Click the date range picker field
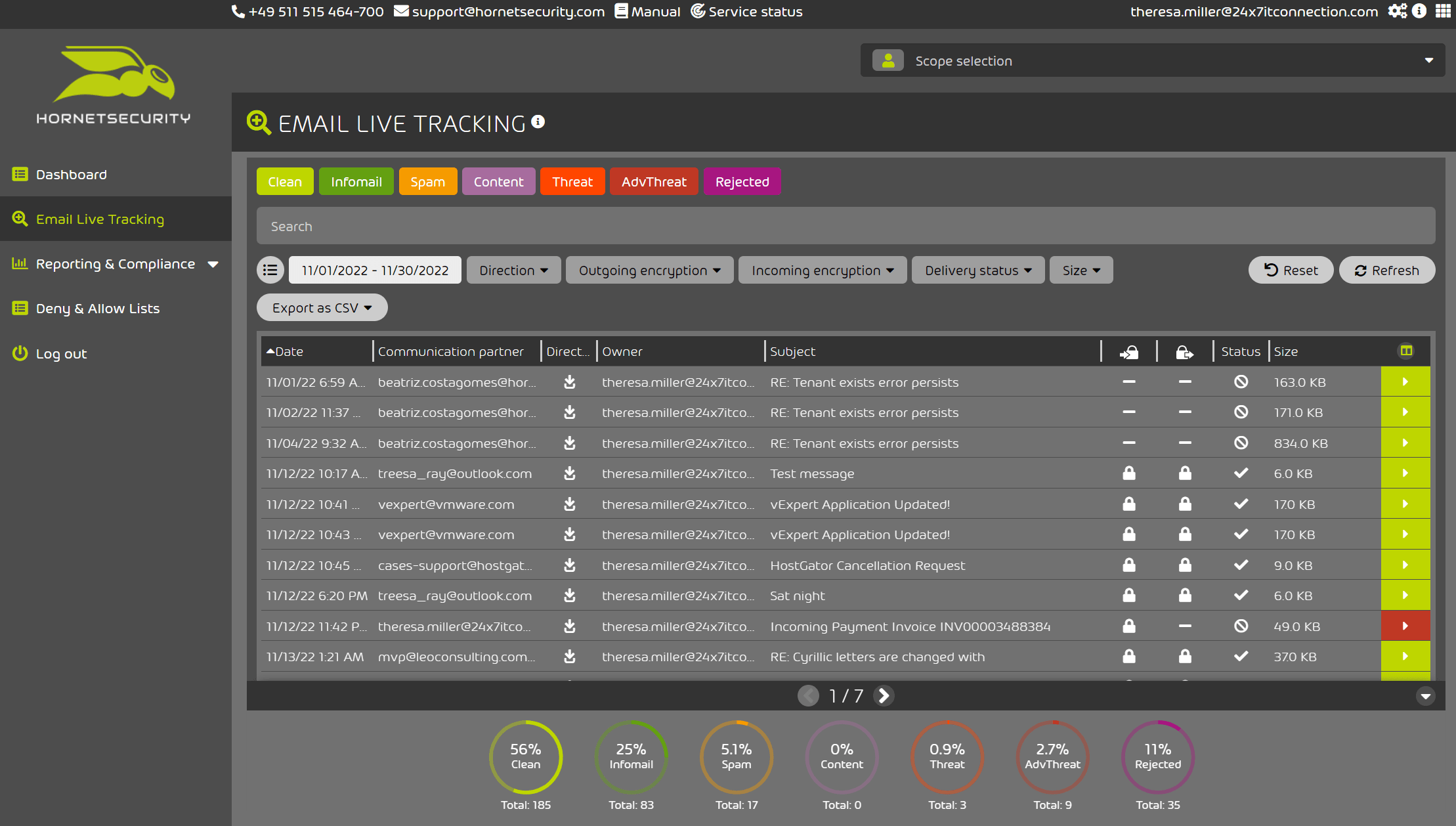The image size is (1456, 826). click(375, 270)
